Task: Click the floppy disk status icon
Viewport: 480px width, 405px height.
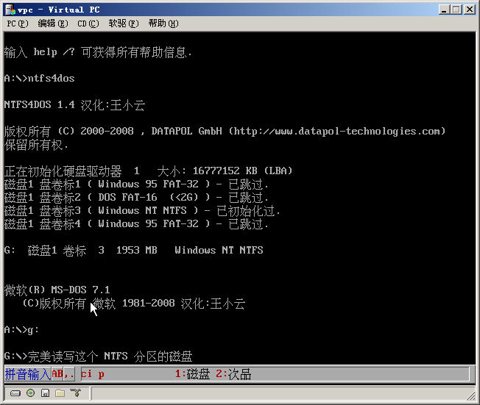Action: pyautogui.click(x=45, y=393)
